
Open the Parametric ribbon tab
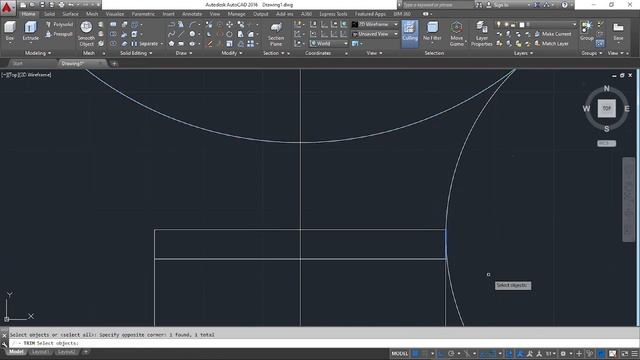click(143, 14)
